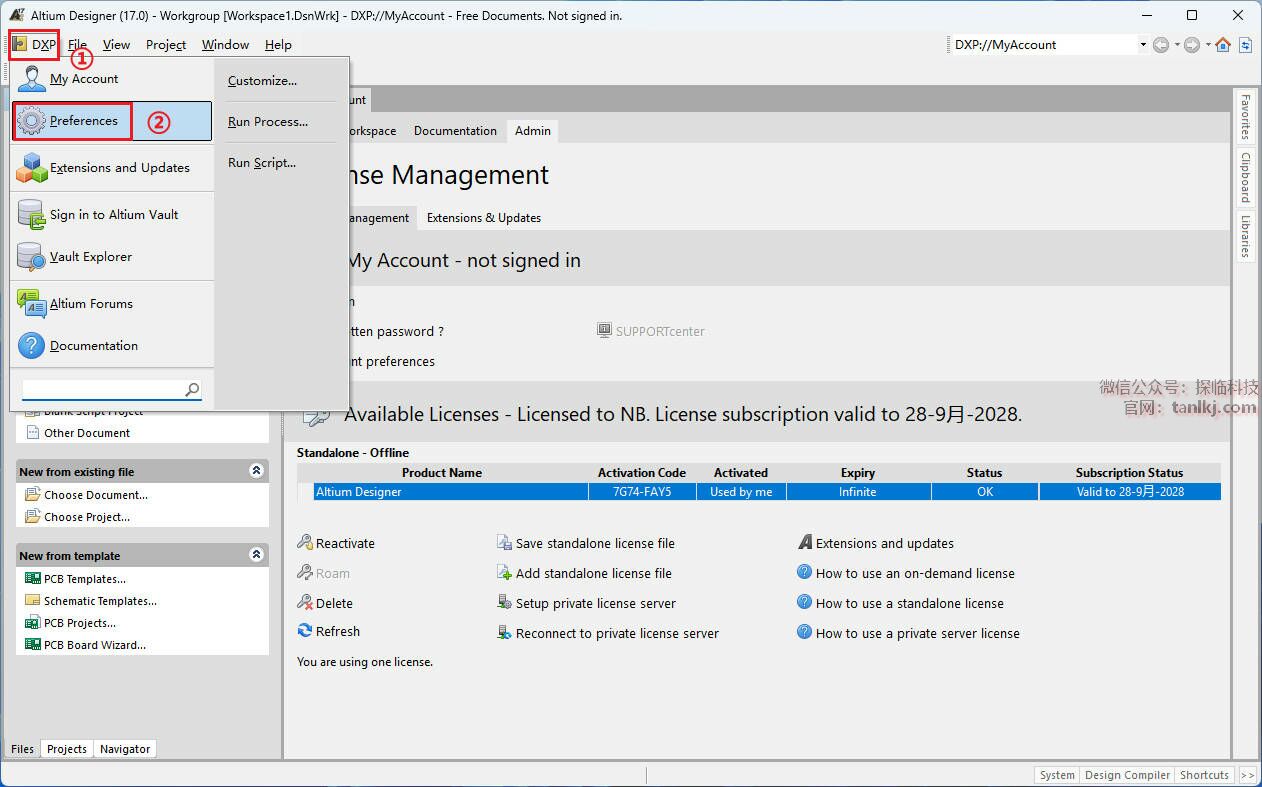Switch to the Admin tab
Image resolution: width=1262 pixels, height=787 pixels.
coord(533,131)
